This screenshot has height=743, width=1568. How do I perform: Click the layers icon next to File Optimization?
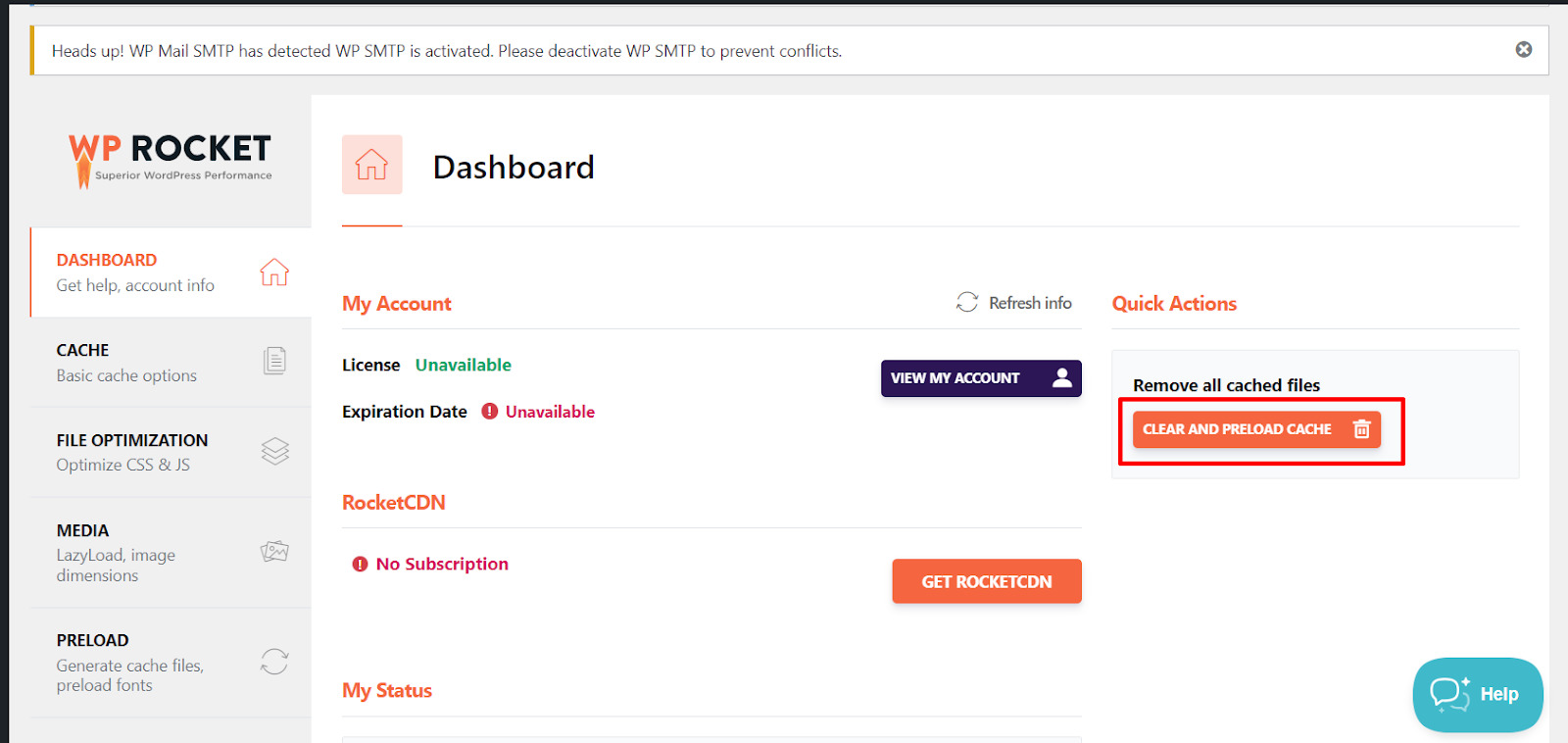point(274,451)
